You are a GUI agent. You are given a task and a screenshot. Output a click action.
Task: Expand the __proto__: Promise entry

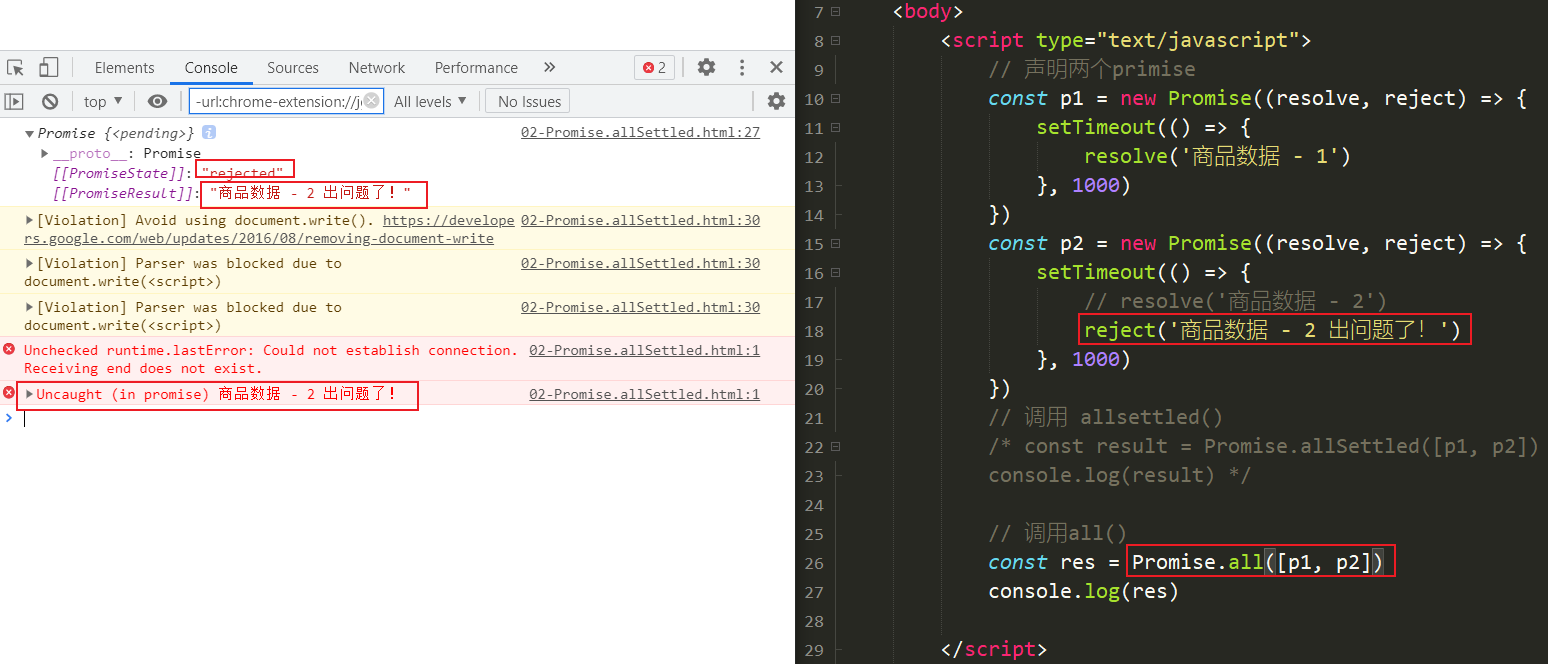(45, 153)
